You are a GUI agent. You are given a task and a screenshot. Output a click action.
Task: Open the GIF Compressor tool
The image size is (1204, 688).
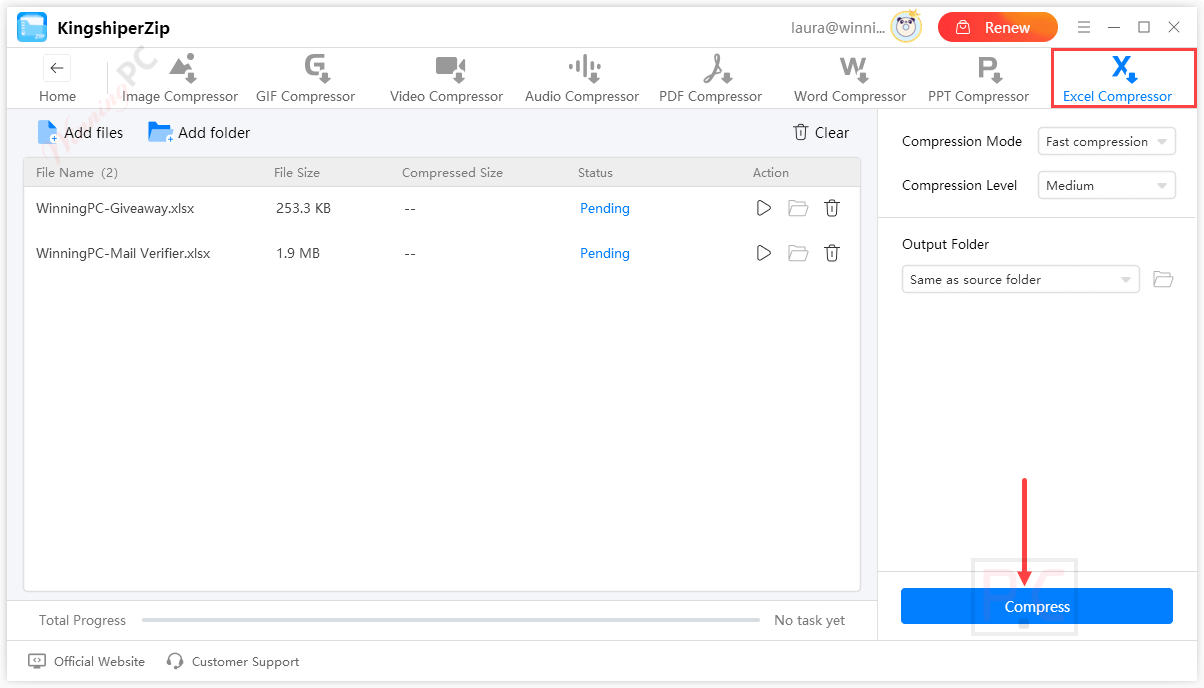coord(306,80)
